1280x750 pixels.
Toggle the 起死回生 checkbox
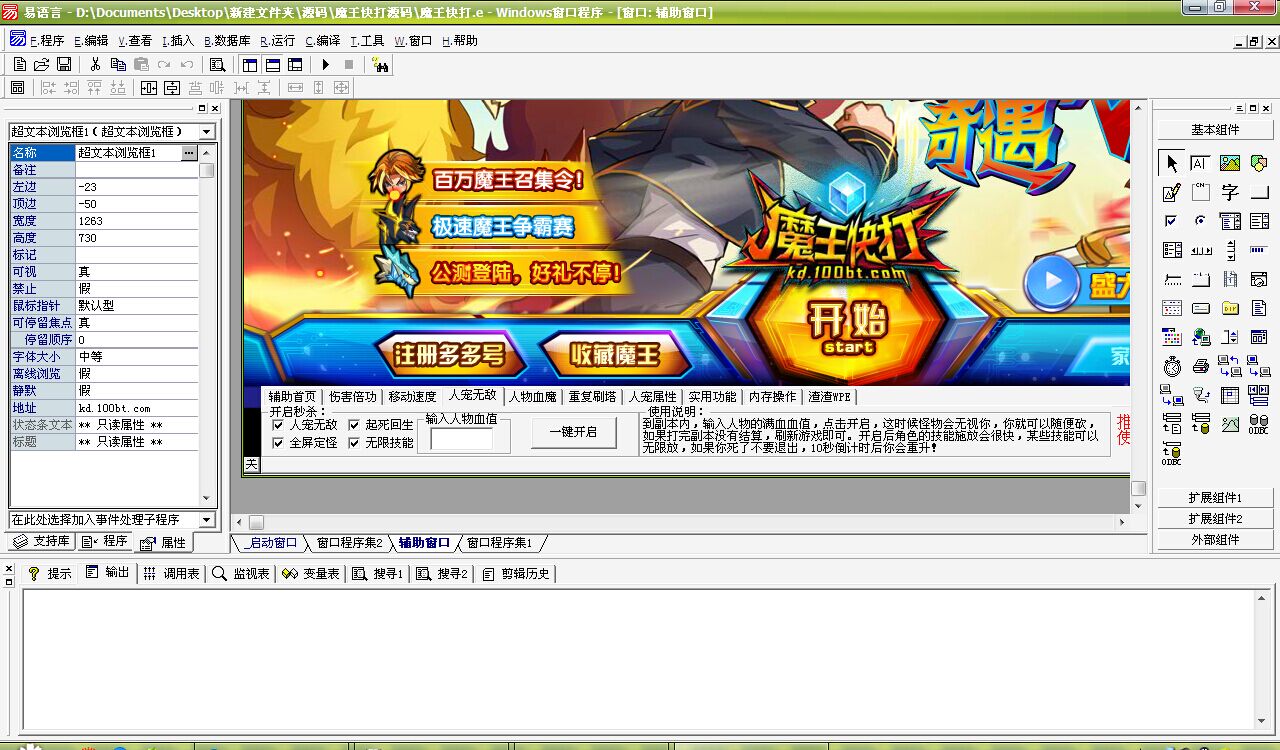(355, 425)
